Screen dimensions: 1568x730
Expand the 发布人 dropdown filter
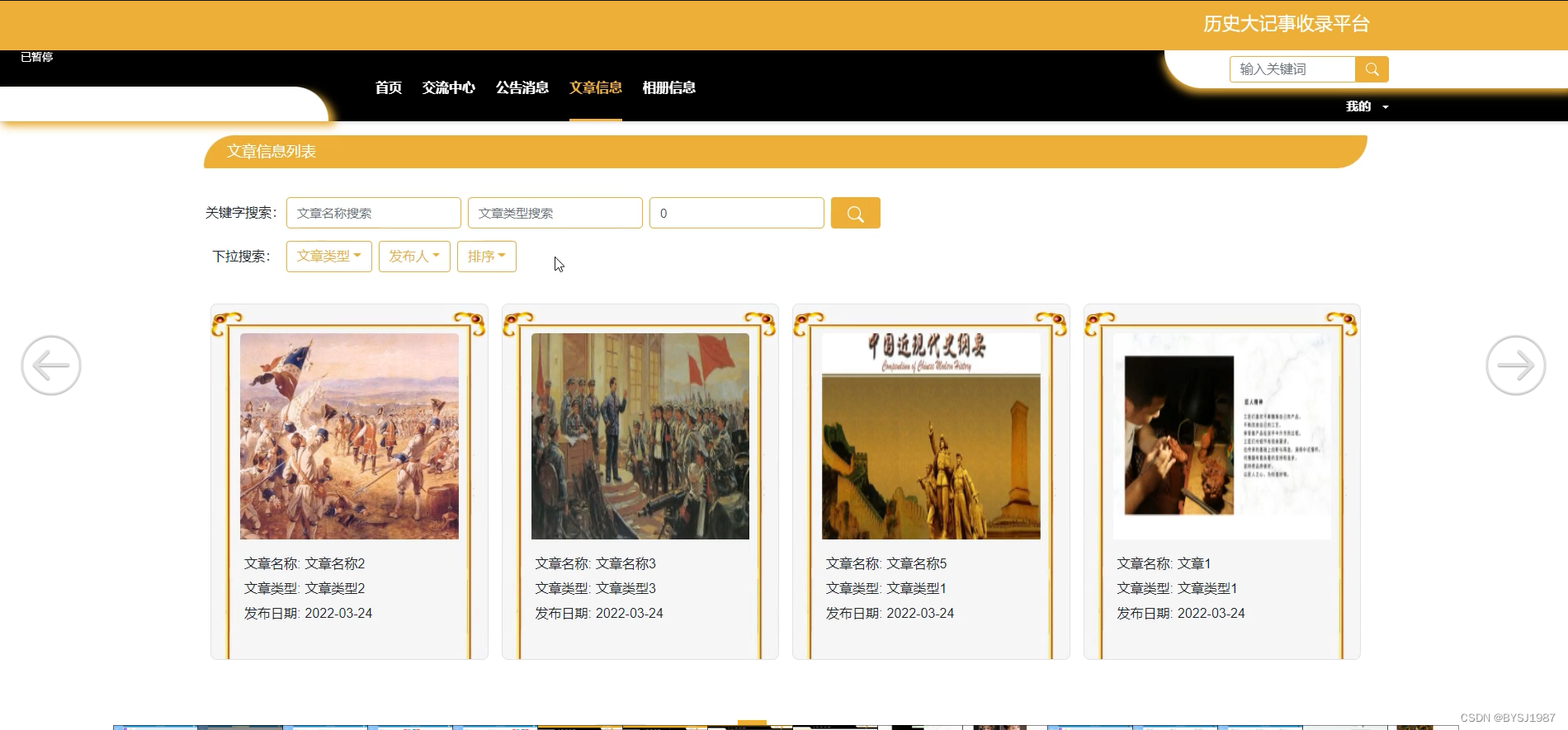pyautogui.click(x=414, y=257)
